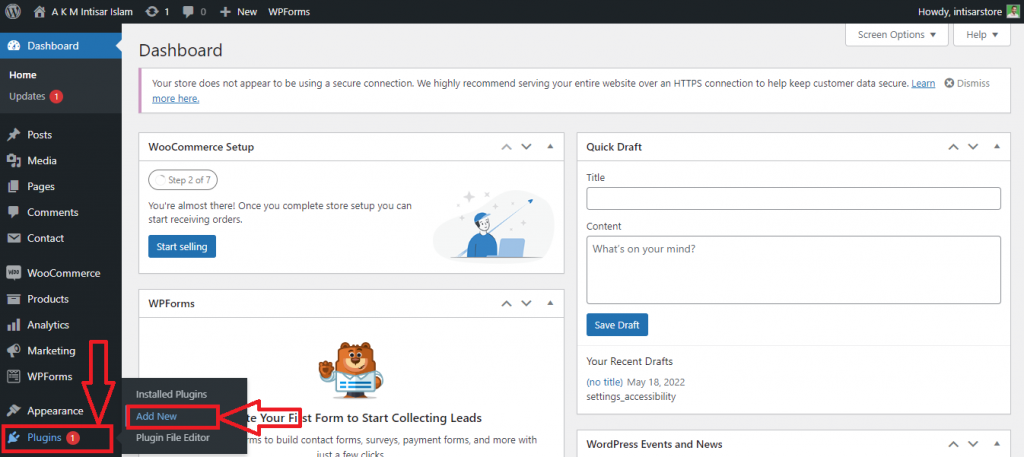Click the plus New icon in admin bar
Screen dimensions: 1024x457
tap(225, 12)
